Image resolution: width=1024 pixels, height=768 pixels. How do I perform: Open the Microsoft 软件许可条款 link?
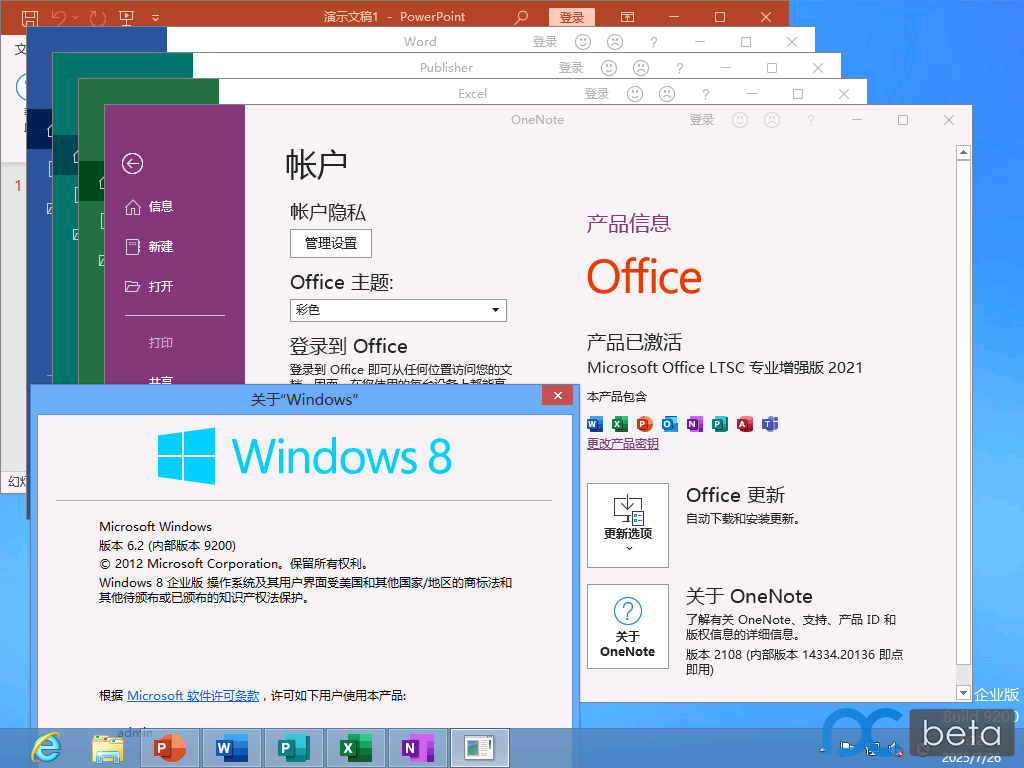[193, 696]
